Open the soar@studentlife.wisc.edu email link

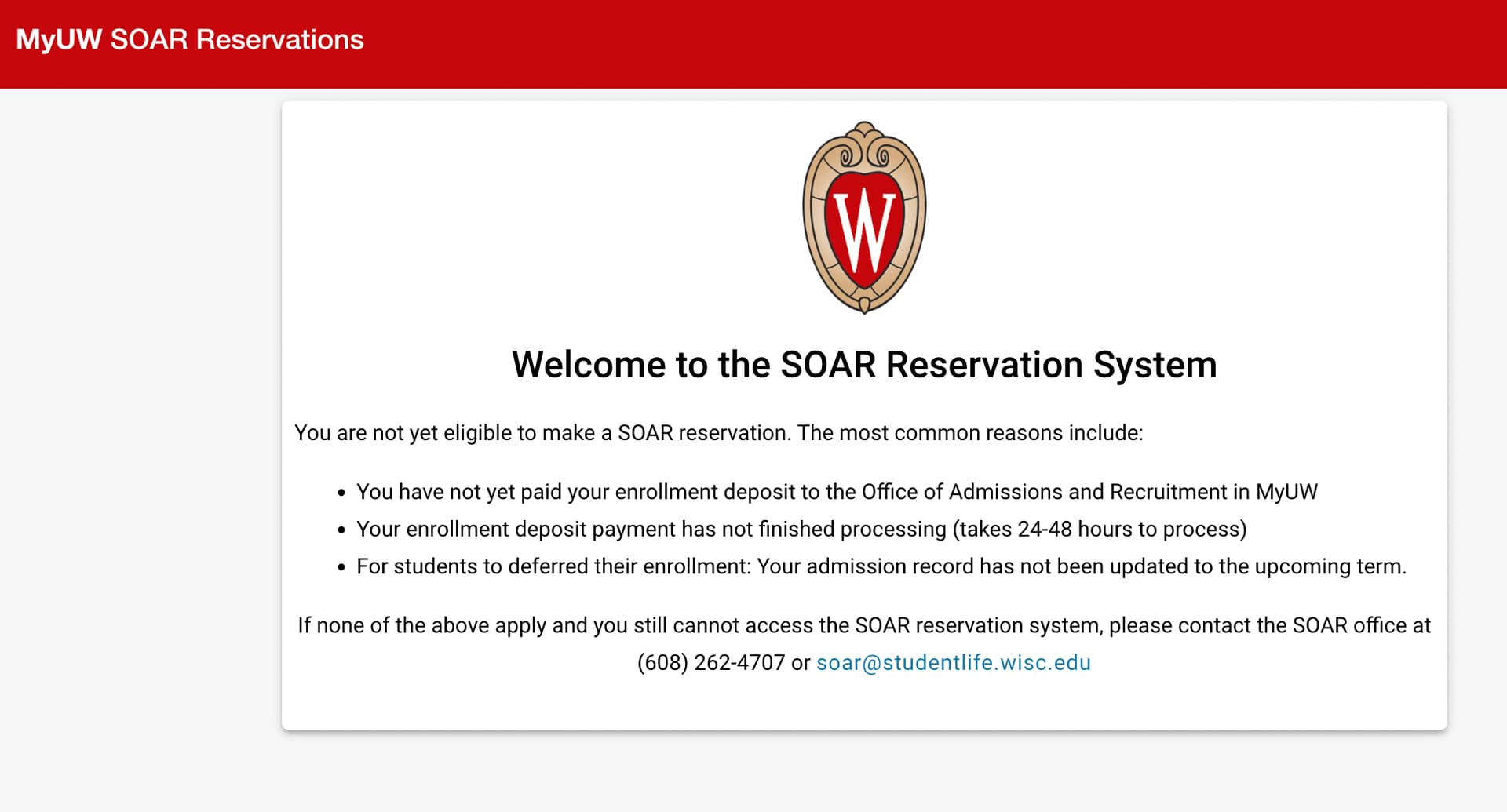point(954,662)
